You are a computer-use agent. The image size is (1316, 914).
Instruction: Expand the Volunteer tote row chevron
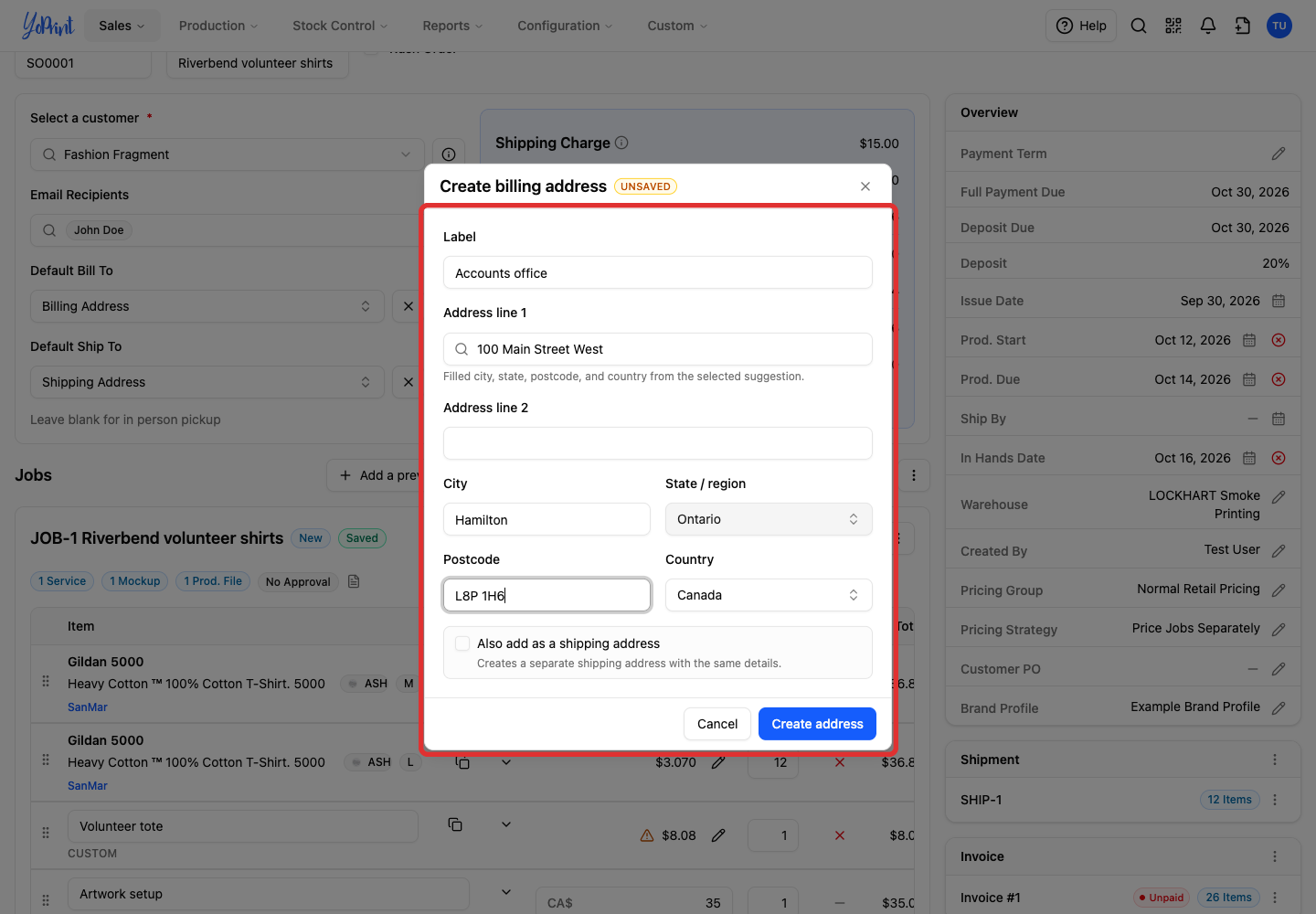point(506,824)
